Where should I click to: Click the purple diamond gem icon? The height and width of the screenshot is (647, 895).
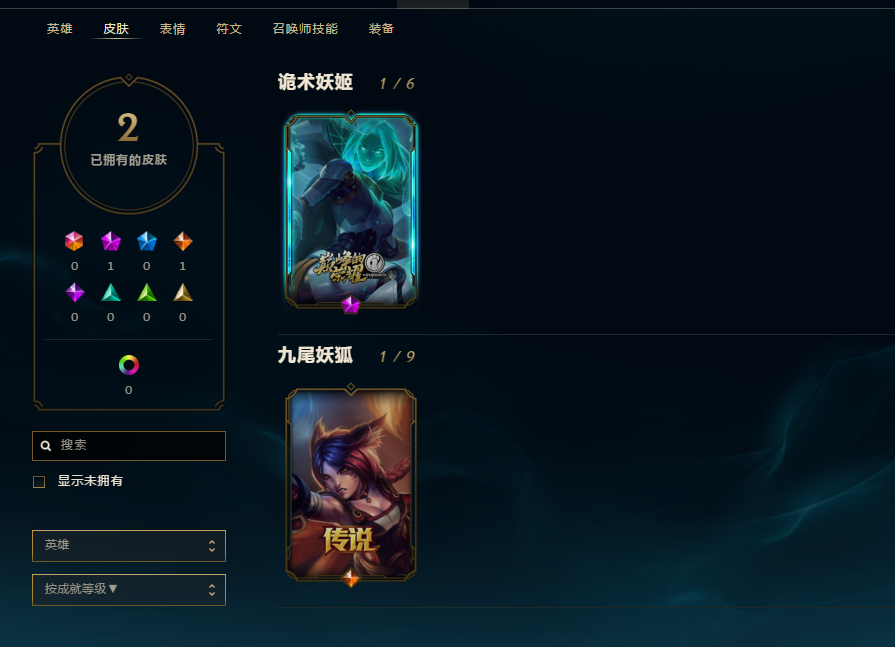click(74, 292)
